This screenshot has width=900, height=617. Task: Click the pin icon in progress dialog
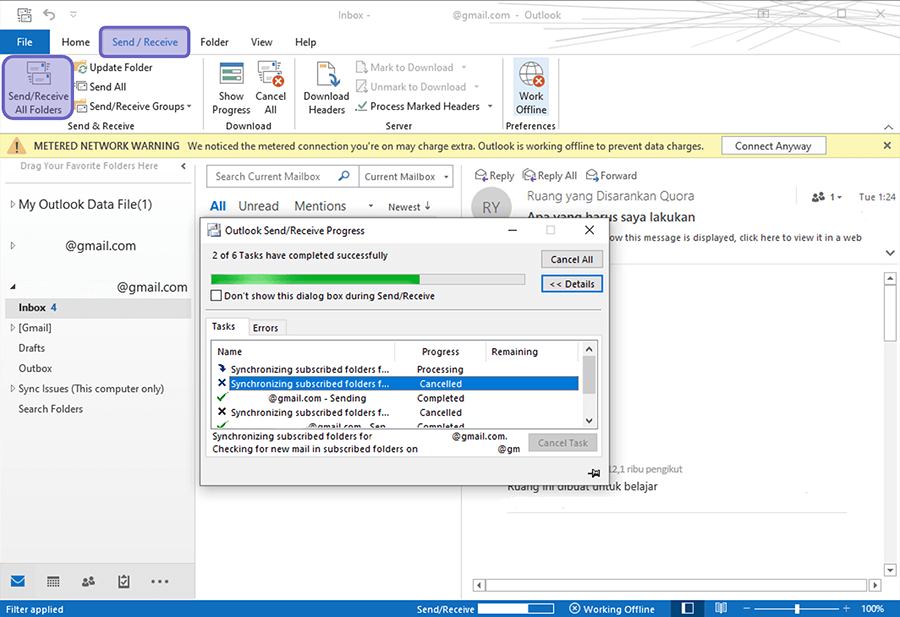pyautogui.click(x=593, y=474)
